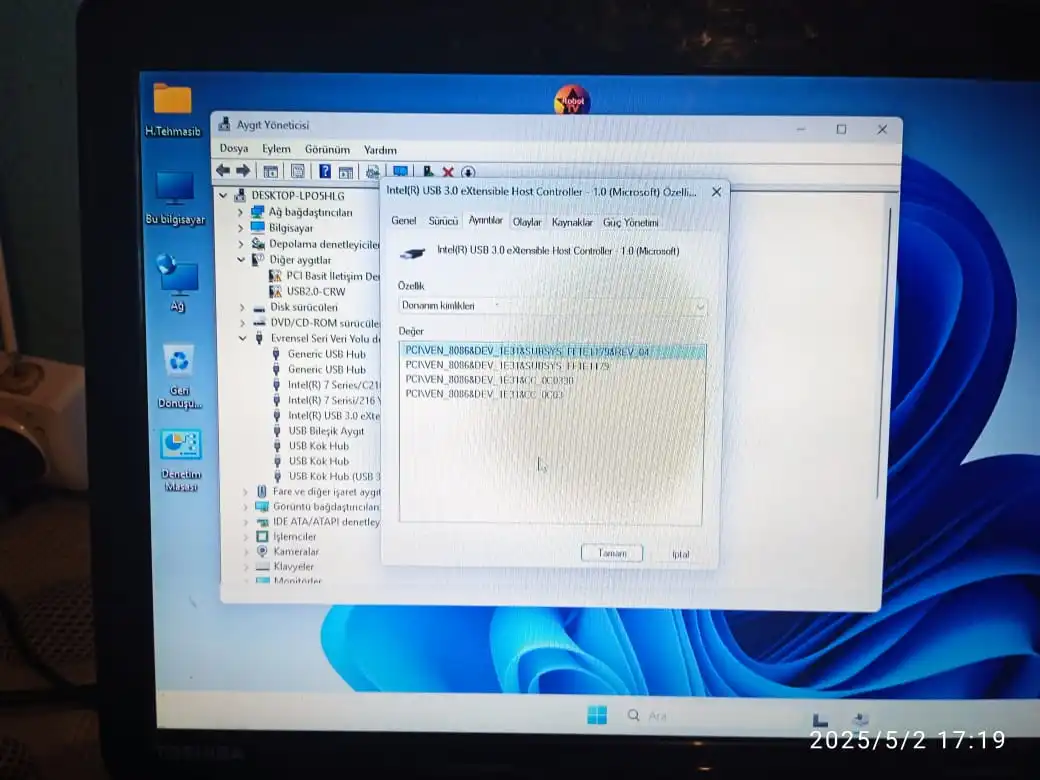Click the green device toolbar icon
The height and width of the screenshot is (780, 1040).
(428, 172)
